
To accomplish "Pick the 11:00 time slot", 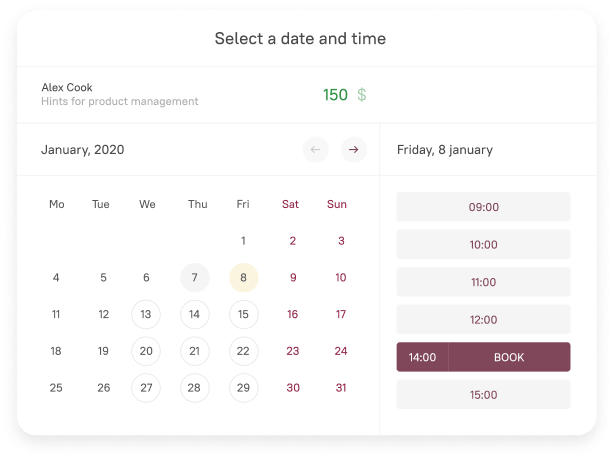I will click(483, 282).
